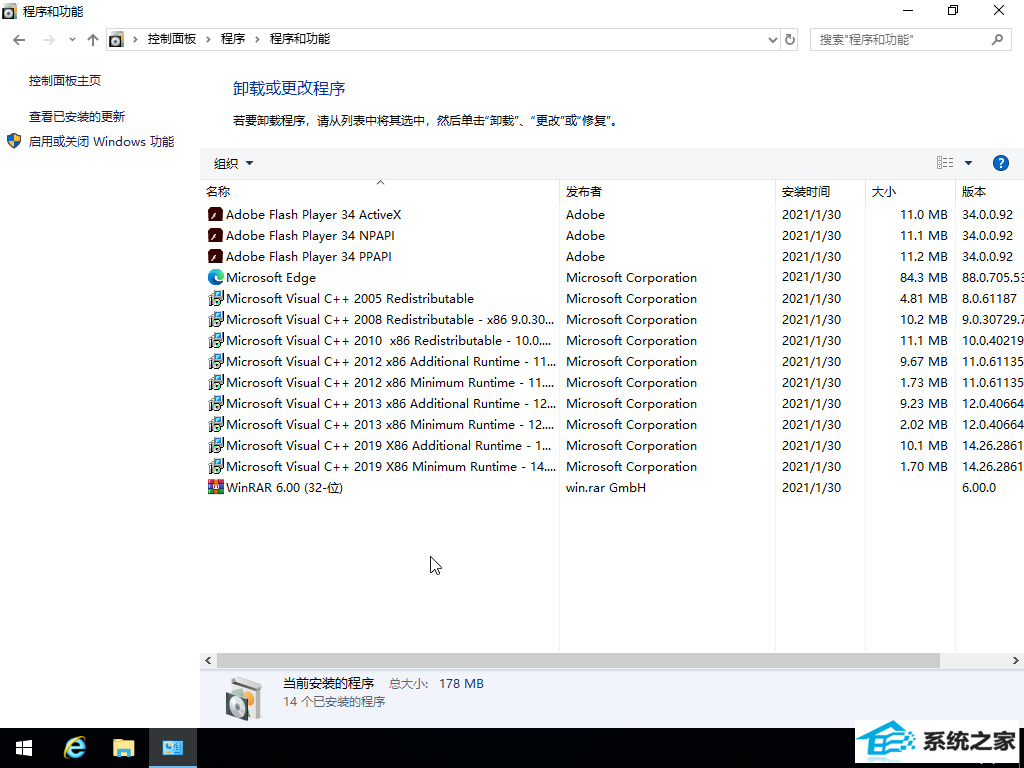Screen dimensions: 1024x768
Task: Click the horizontal scrollbar thumb
Action: click(578, 661)
